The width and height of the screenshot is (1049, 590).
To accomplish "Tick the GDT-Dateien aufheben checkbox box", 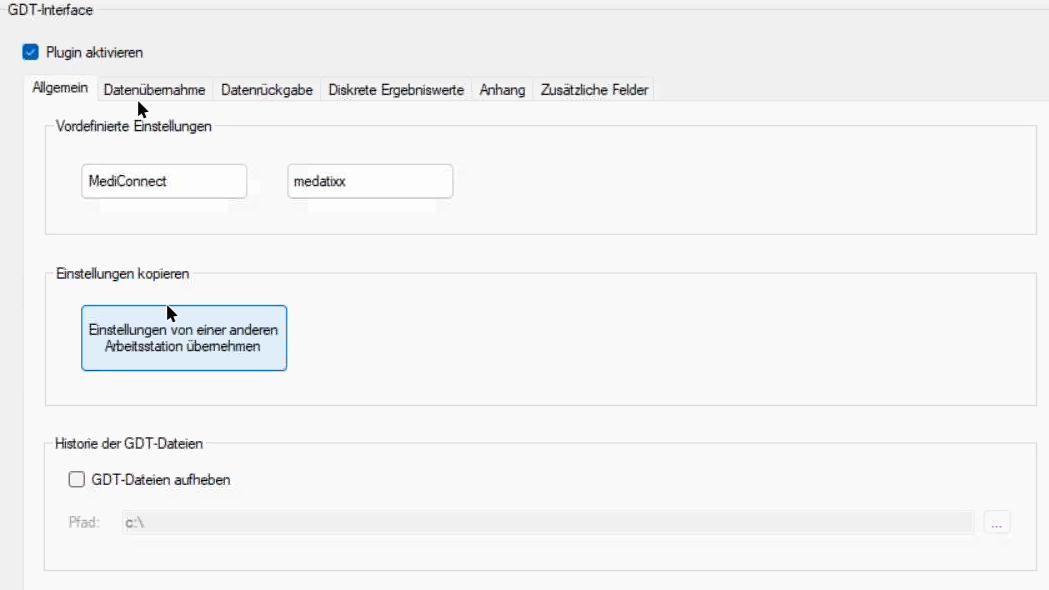I will (x=76, y=479).
